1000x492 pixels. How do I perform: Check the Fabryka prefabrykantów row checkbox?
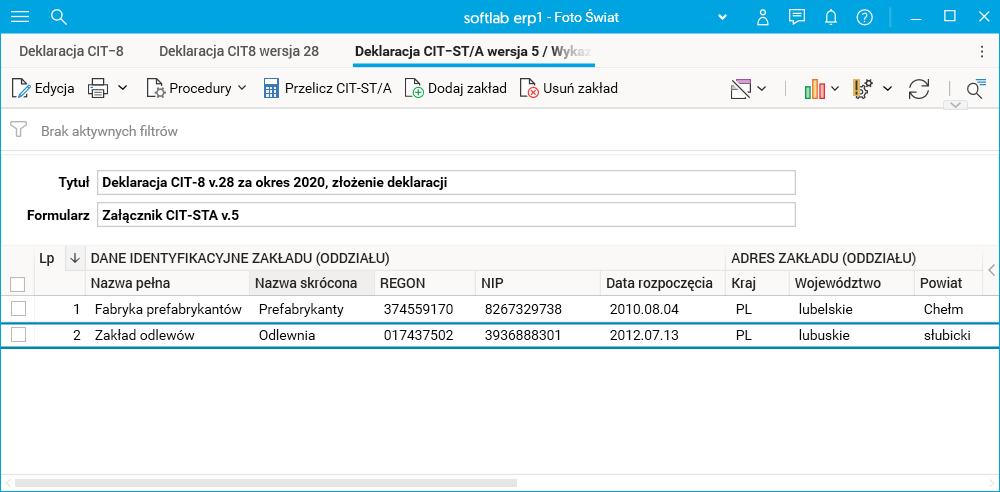click(18, 309)
